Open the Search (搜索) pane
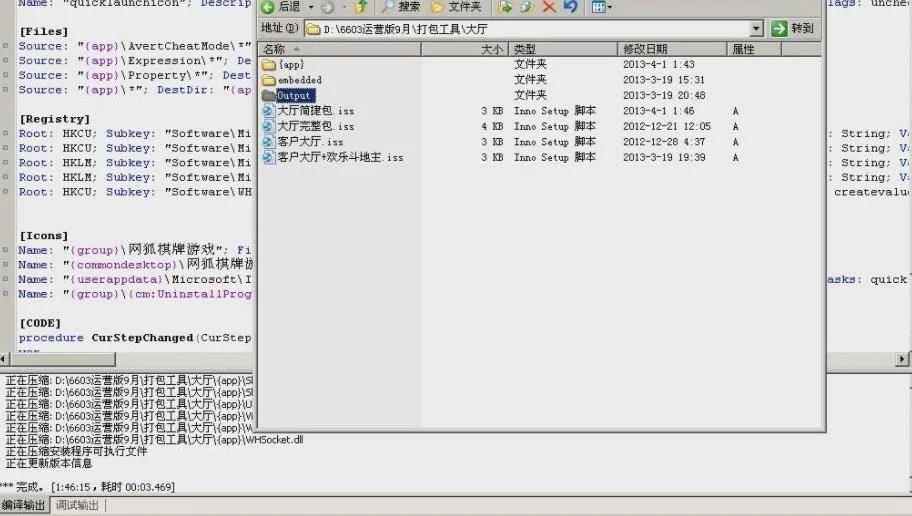Viewport: 912px width, 516px height. [400, 7]
